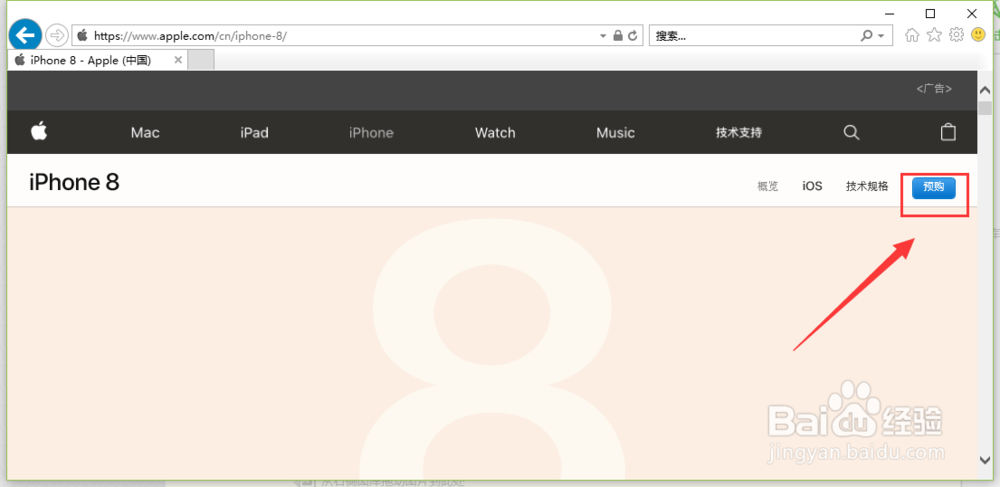This screenshot has width=1000, height=487.
Task: Click the search magnifier in browser search box
Action: tap(866, 36)
